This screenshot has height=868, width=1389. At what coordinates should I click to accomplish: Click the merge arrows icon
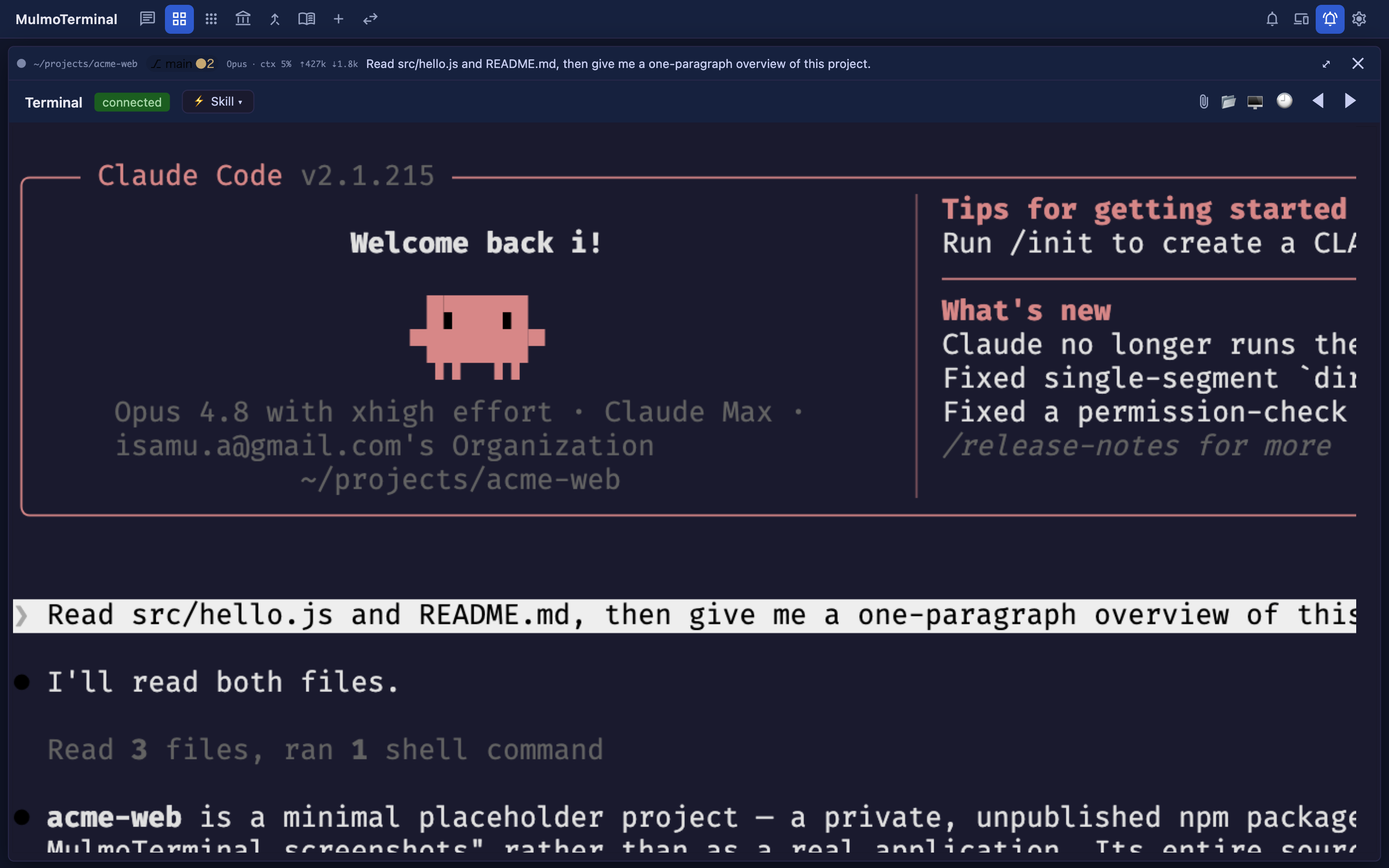click(275, 19)
